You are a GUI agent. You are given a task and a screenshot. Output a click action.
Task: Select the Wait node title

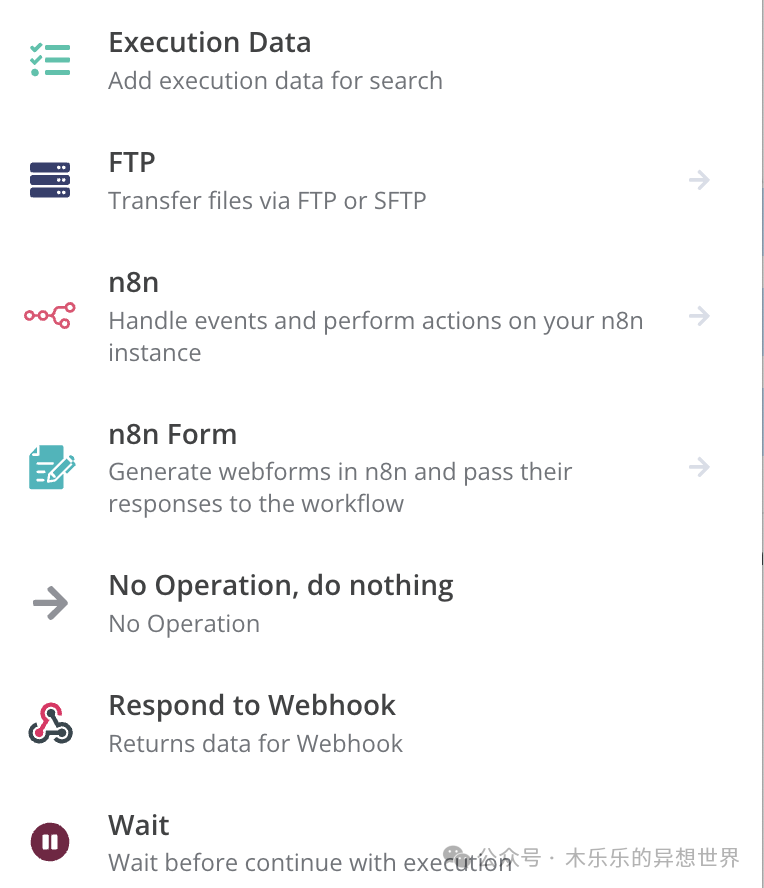pos(139,825)
